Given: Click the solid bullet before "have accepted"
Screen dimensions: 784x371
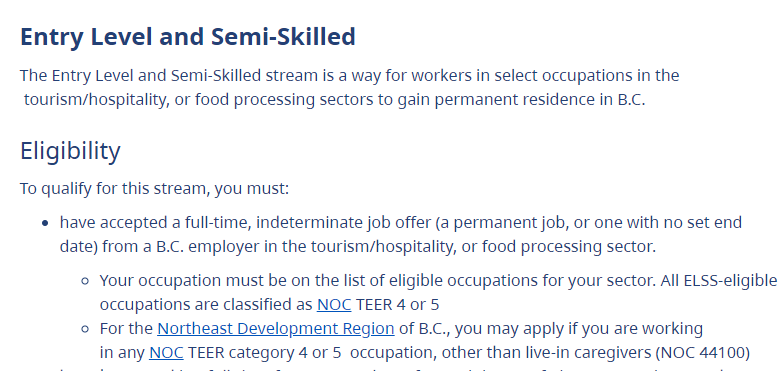Looking at the screenshot, I should [46, 223].
